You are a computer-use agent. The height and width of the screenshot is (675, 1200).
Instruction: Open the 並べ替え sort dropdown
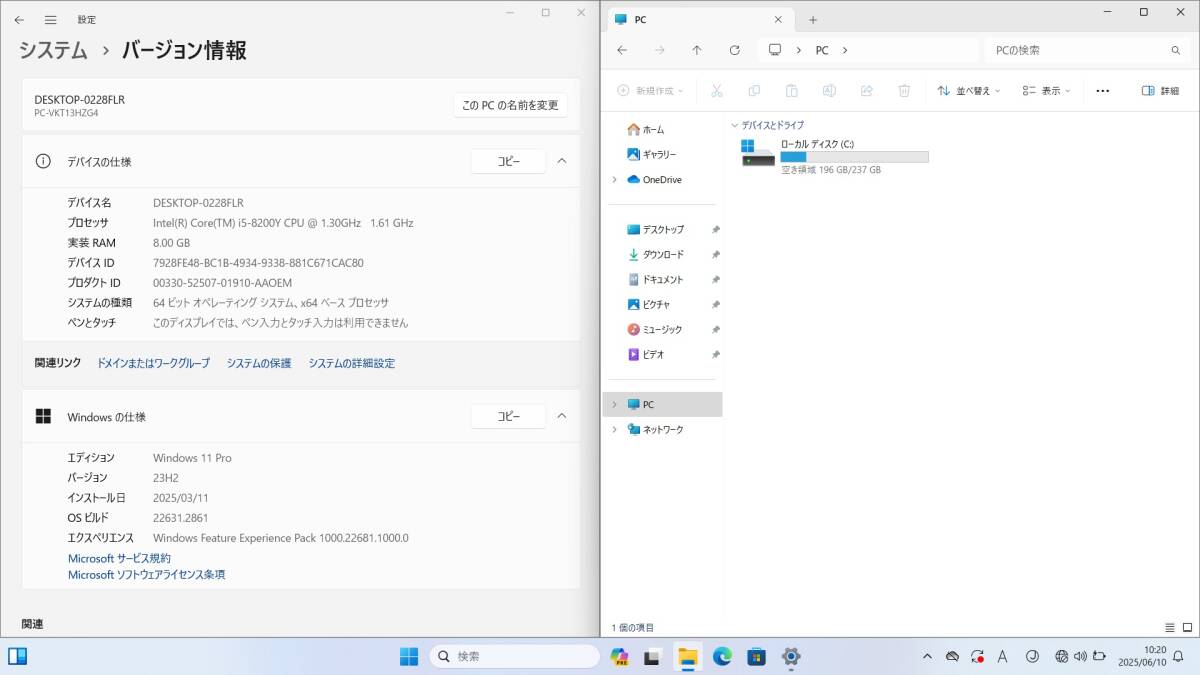coord(969,90)
